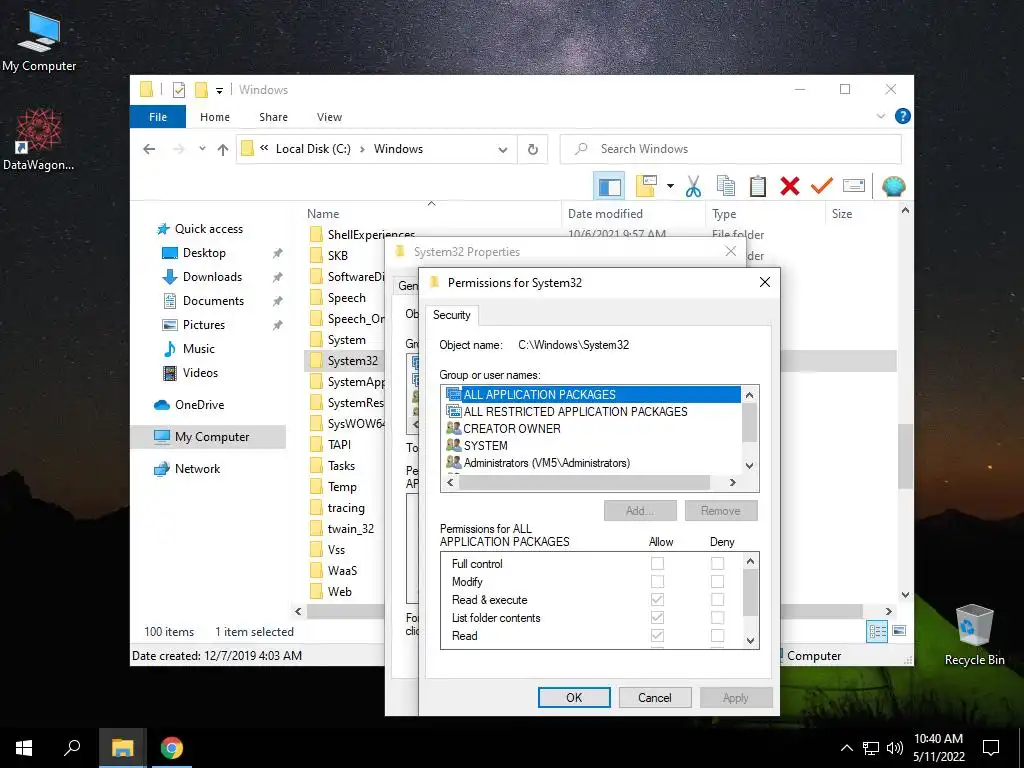Launch Chrome from the taskbar
The width and height of the screenshot is (1024, 768).
coord(172,748)
